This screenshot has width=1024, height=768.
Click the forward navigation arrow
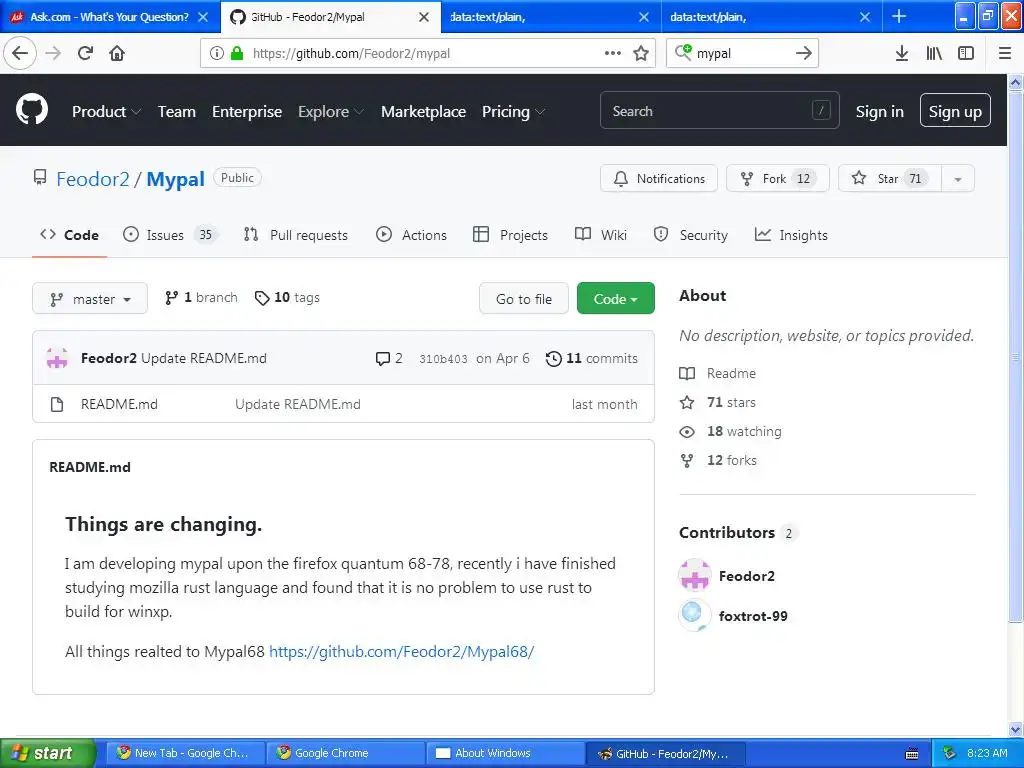pyautogui.click(x=53, y=53)
